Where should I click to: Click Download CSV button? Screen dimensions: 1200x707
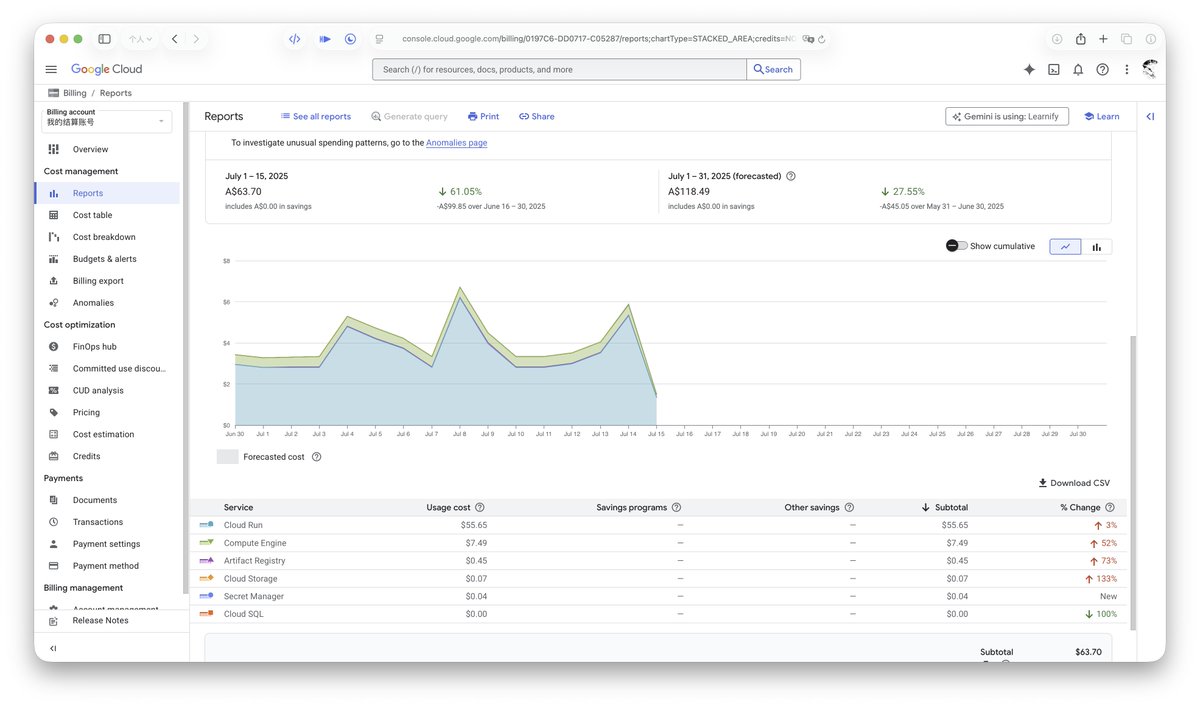coord(1074,483)
